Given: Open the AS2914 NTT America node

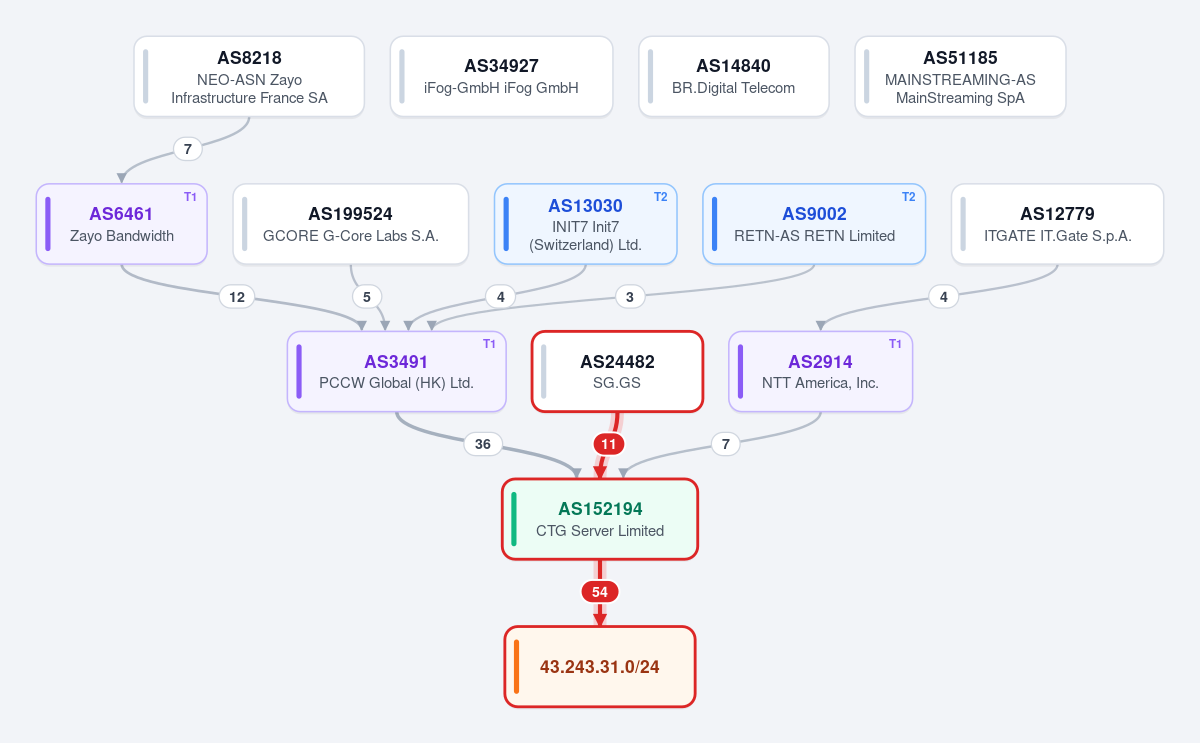Looking at the screenshot, I should click(x=820, y=372).
